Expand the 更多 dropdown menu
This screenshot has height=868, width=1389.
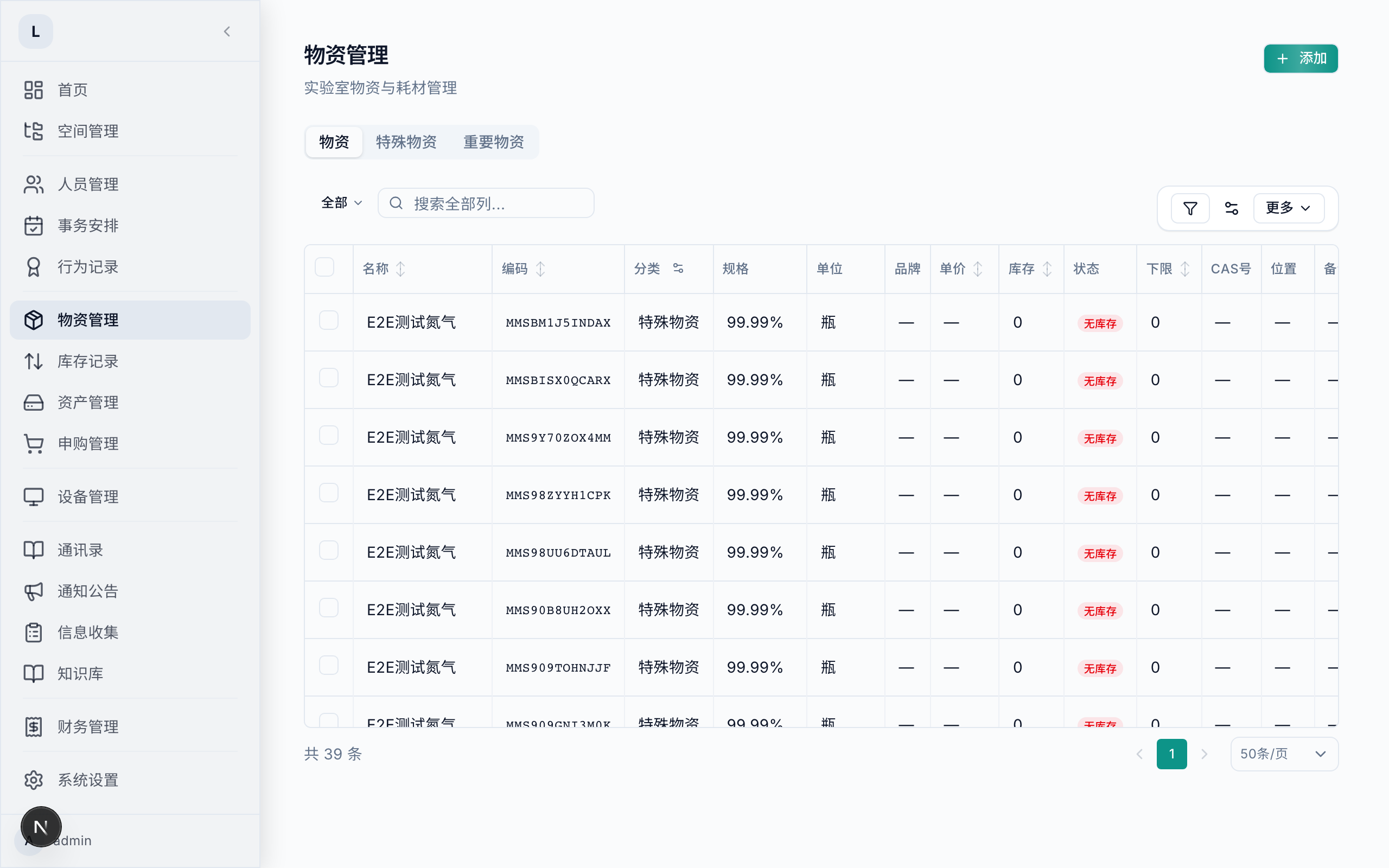[1289, 208]
